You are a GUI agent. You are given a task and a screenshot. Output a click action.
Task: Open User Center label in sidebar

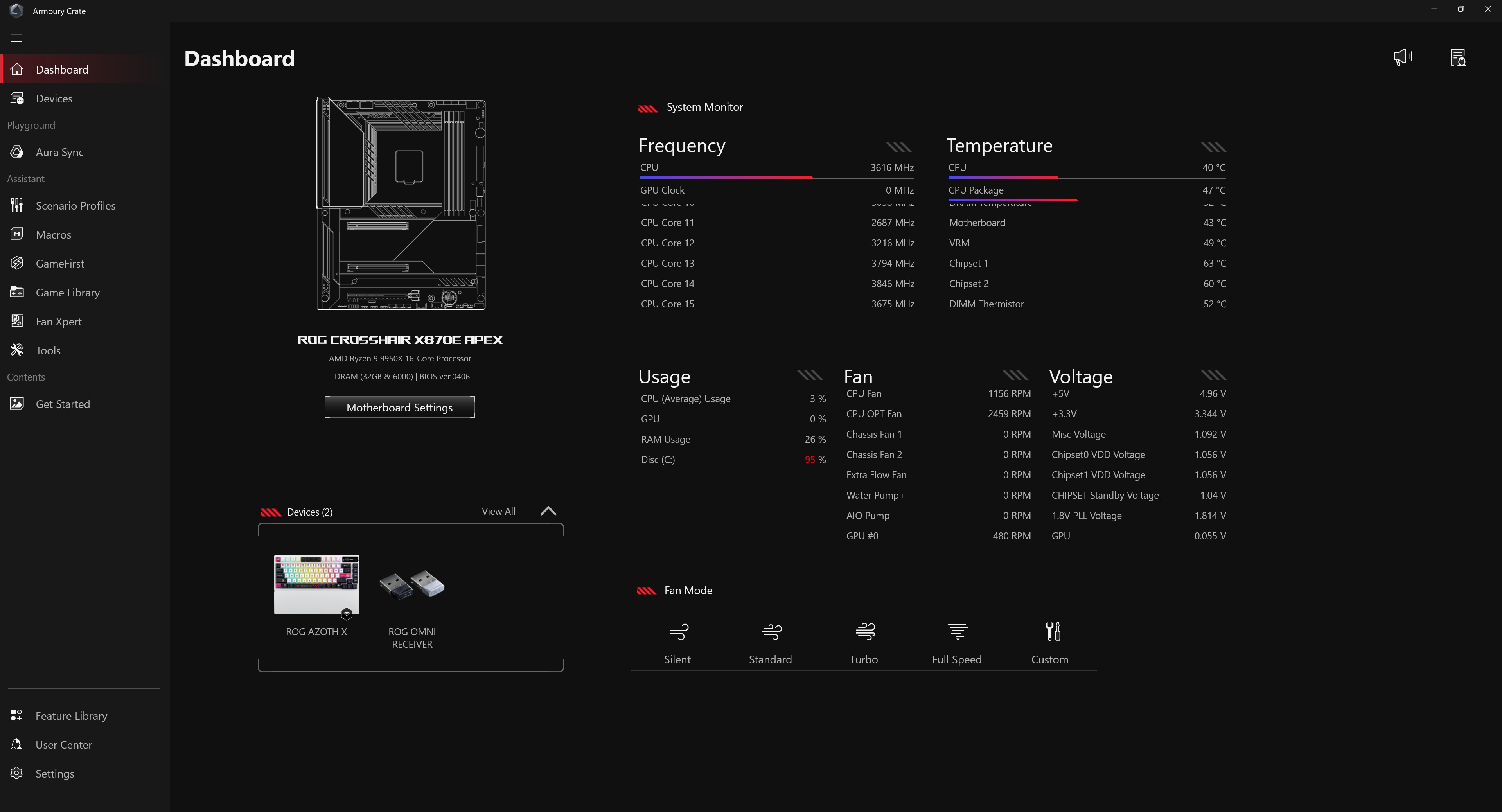coord(63,745)
